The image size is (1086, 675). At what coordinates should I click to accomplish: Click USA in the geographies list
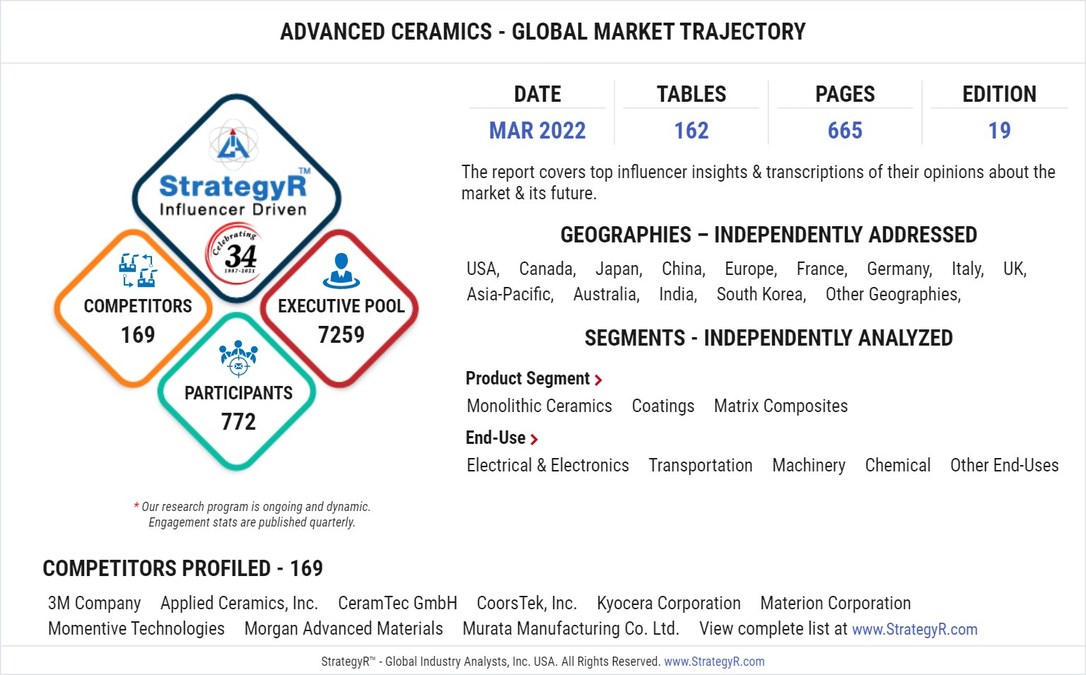point(483,269)
